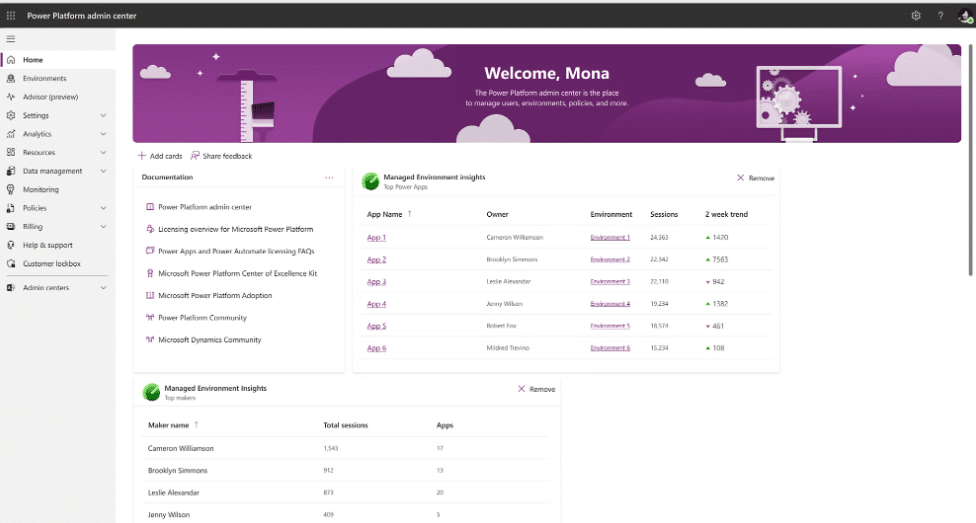
Task: Expand the Data management chevron
Action: tap(103, 171)
